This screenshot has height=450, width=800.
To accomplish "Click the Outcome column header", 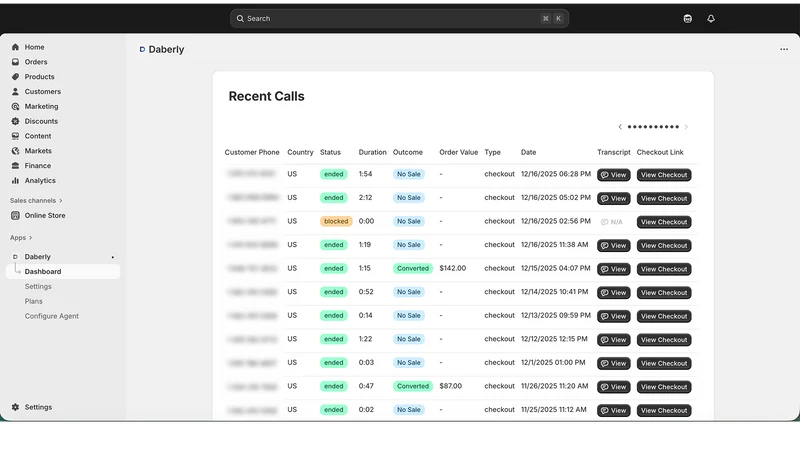I will (x=408, y=152).
